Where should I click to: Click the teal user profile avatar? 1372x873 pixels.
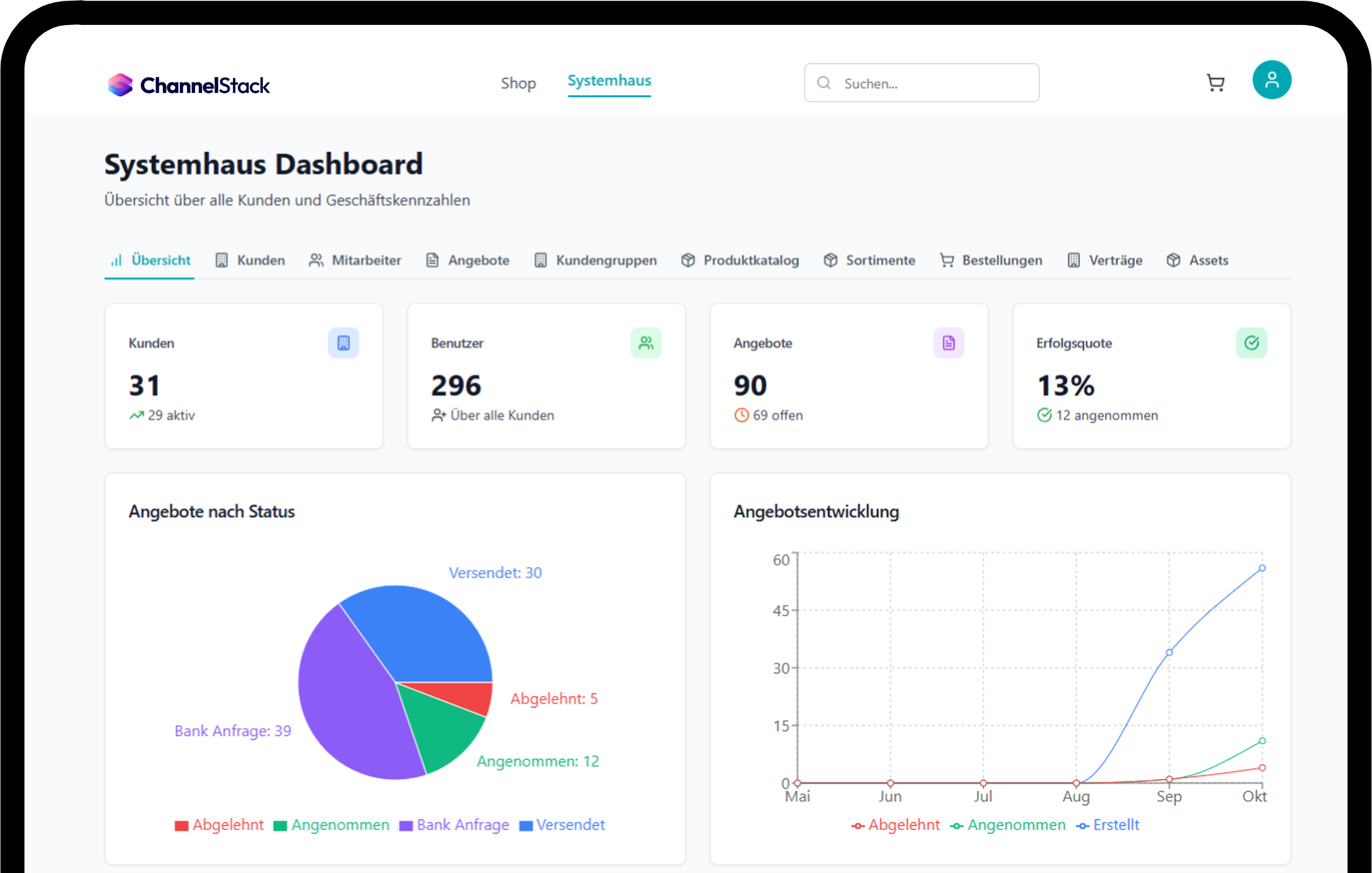tap(1271, 80)
